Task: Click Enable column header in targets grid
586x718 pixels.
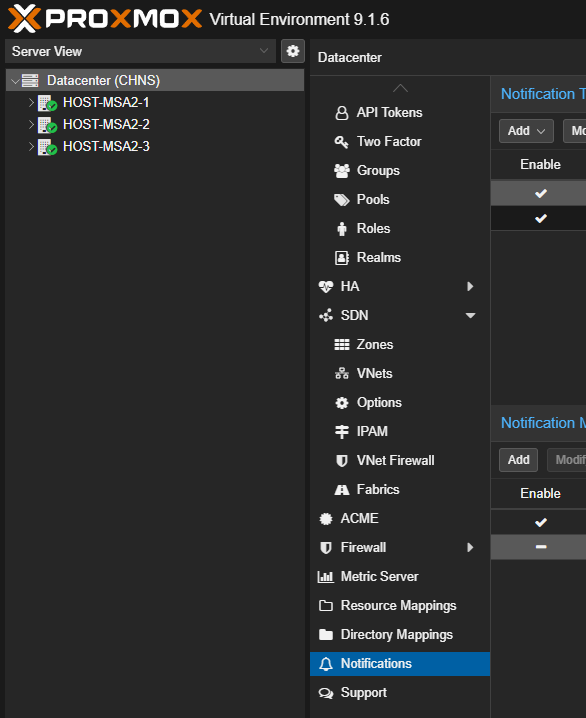Action: 540,164
